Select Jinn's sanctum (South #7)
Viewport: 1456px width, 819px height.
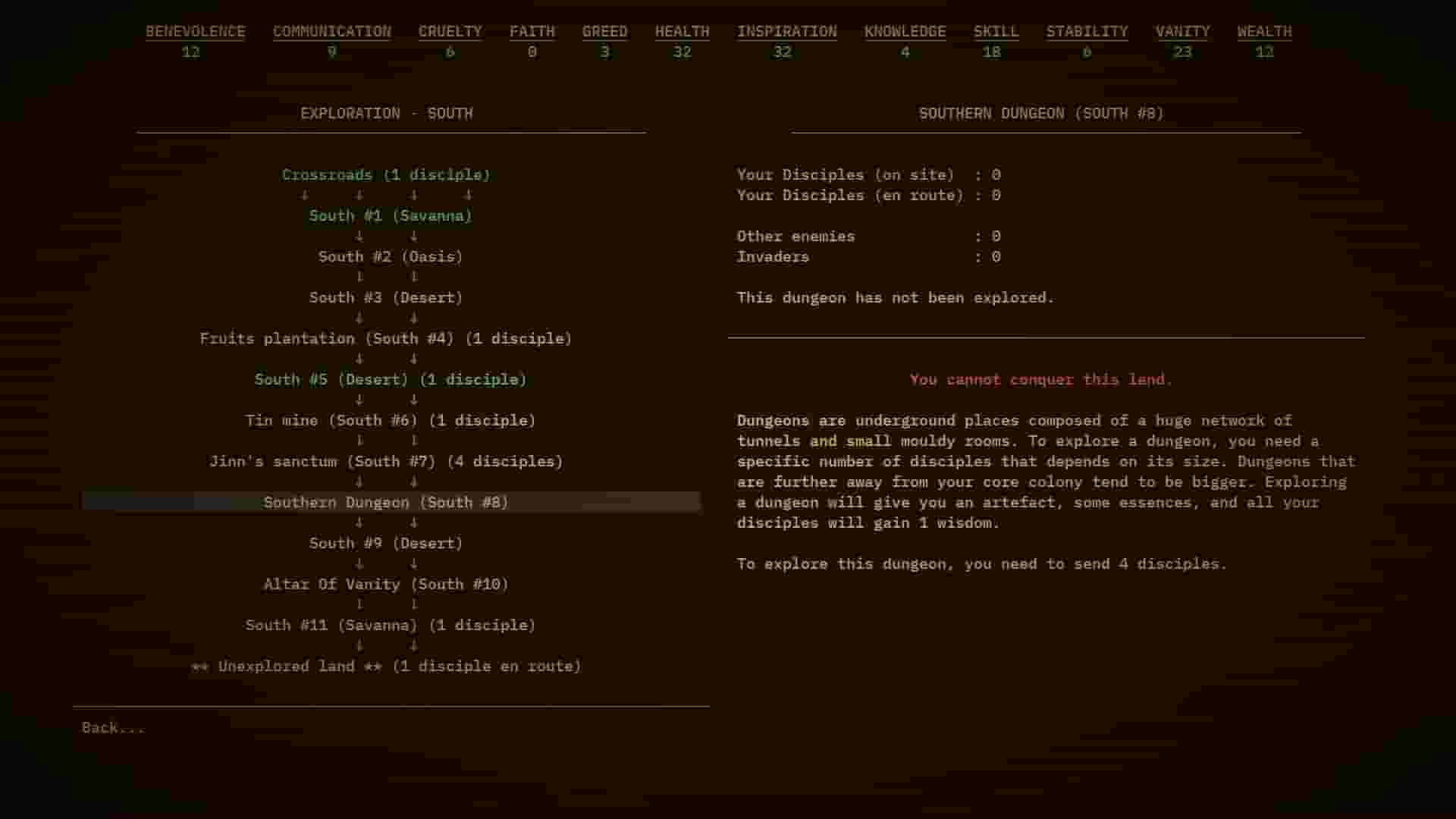pos(386,461)
